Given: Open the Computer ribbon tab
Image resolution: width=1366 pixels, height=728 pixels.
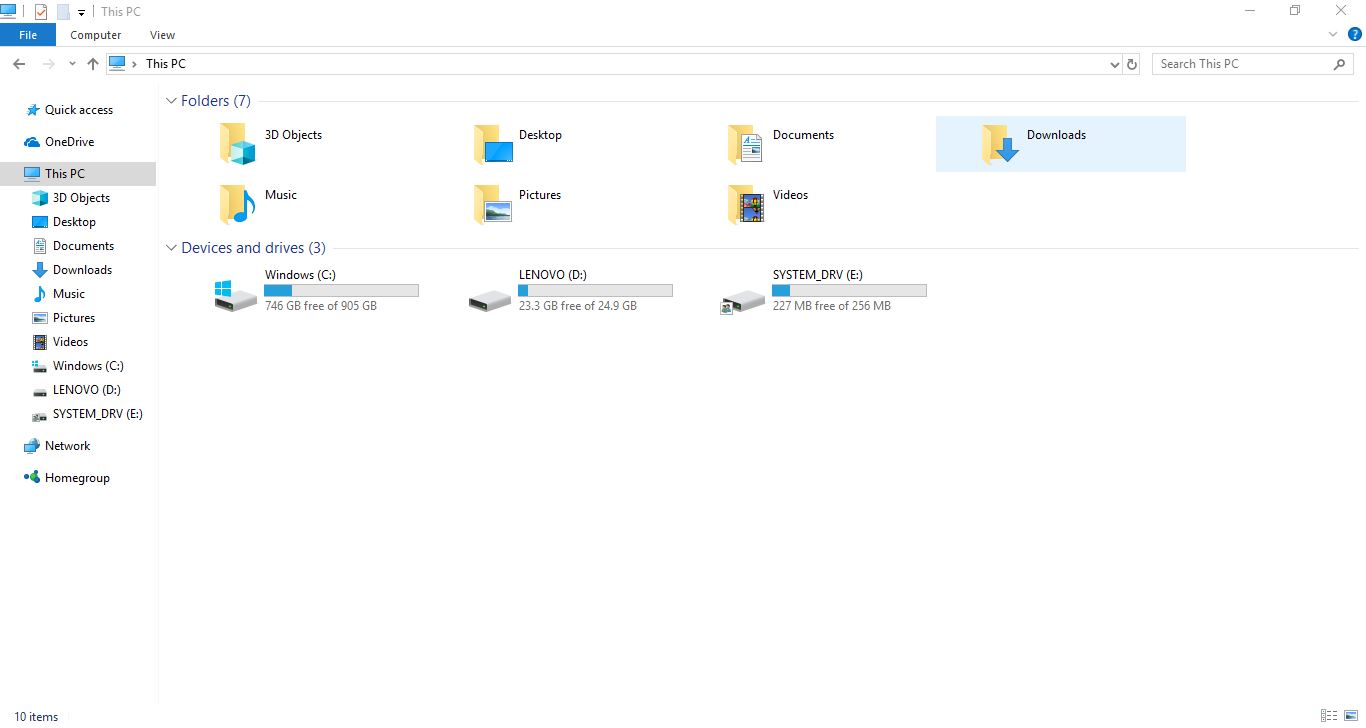Looking at the screenshot, I should coord(96,35).
